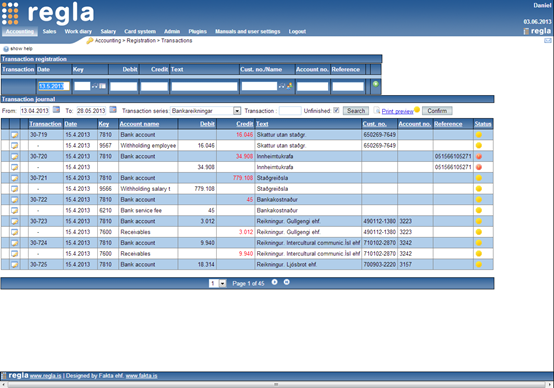
Task: Click the regla logo at top left
Action: tap(48, 13)
